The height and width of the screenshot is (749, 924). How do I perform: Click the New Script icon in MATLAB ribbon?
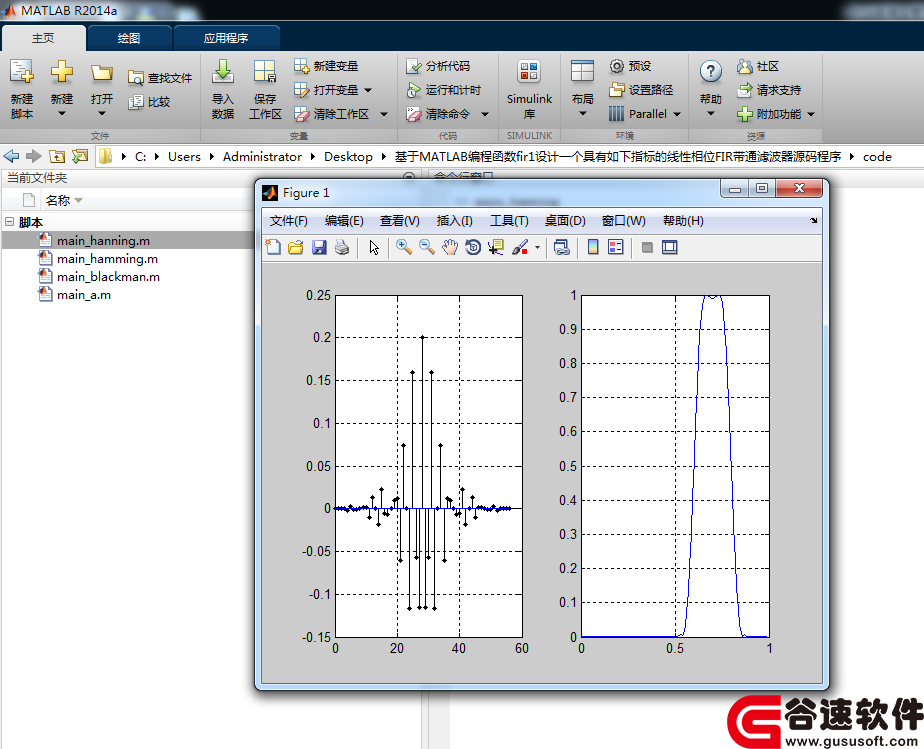coord(22,89)
